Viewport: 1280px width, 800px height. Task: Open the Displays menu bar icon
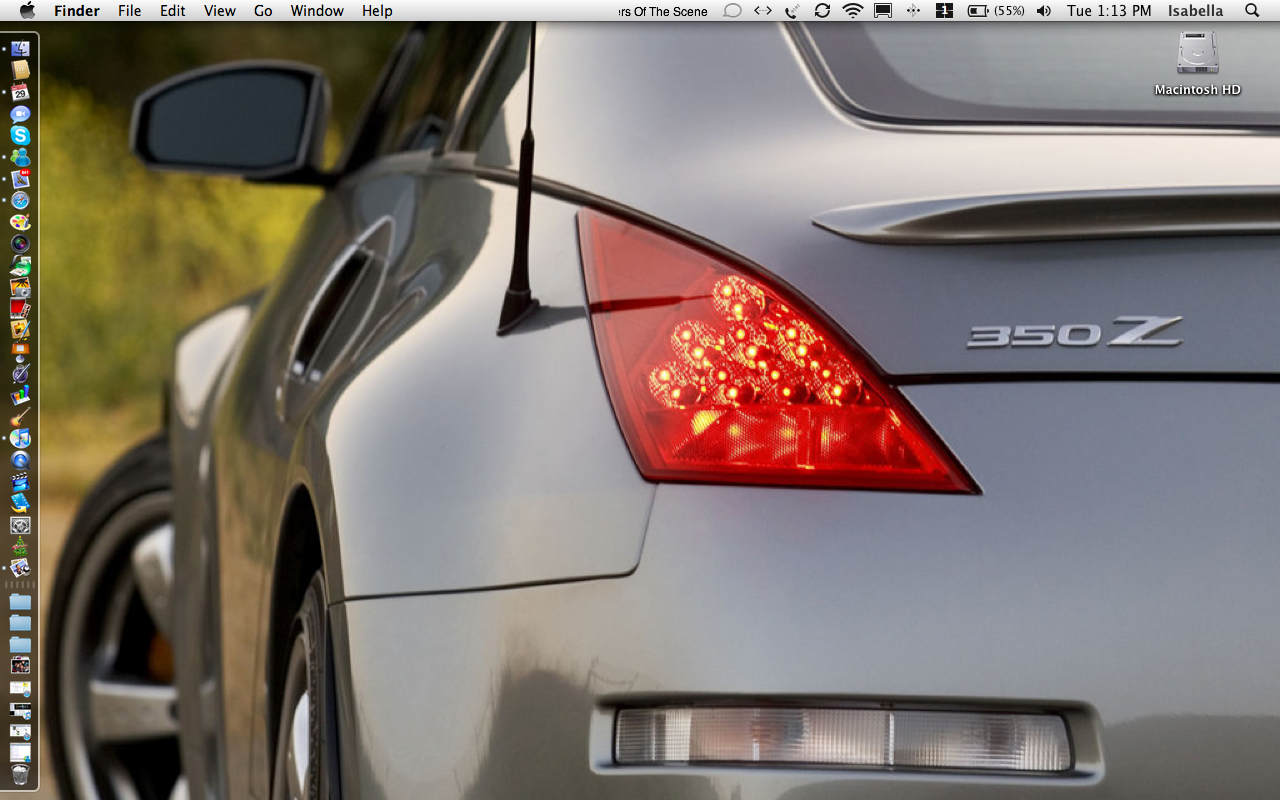(x=883, y=11)
